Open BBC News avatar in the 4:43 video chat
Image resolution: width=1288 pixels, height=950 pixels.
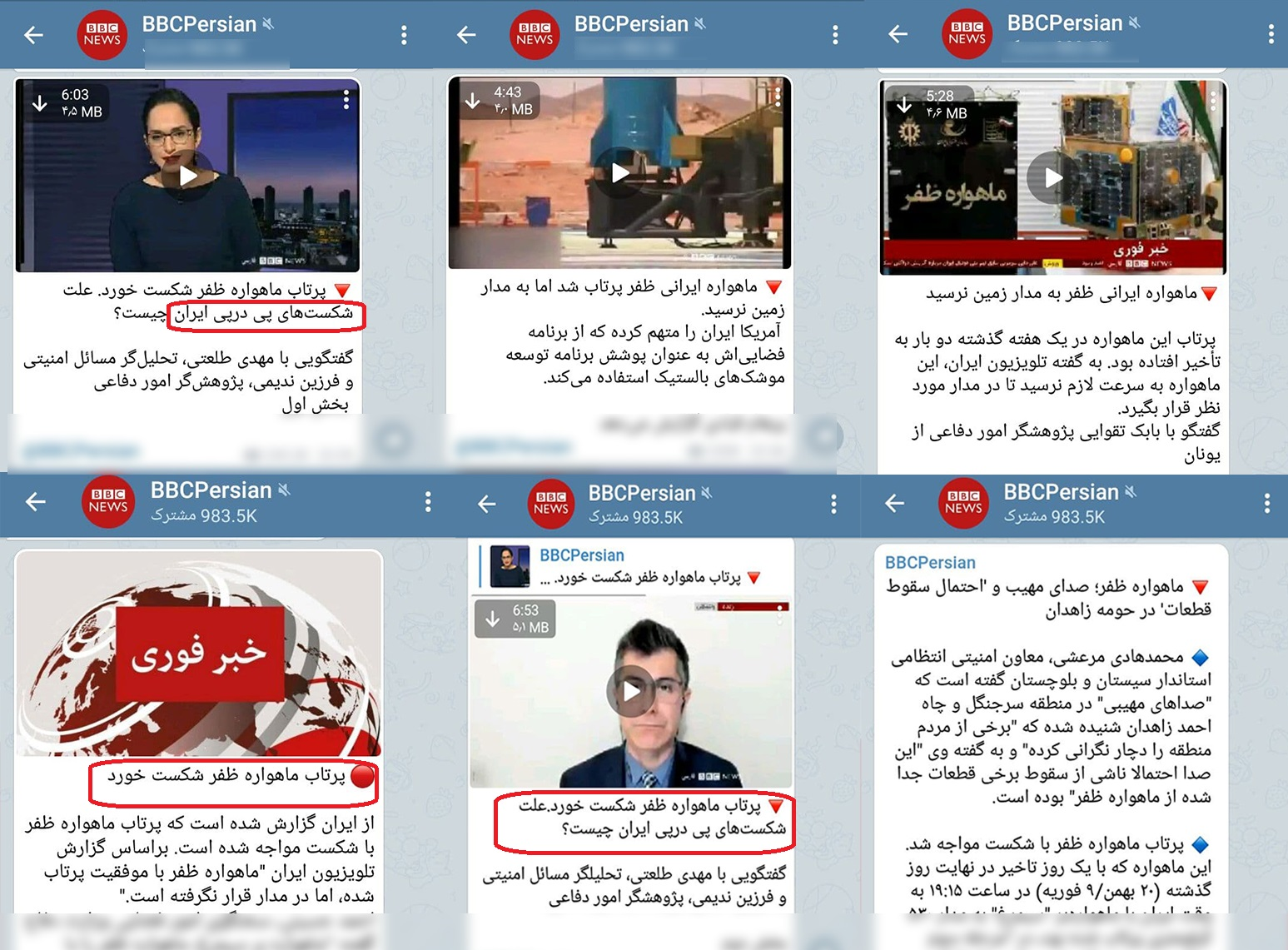[x=535, y=35]
